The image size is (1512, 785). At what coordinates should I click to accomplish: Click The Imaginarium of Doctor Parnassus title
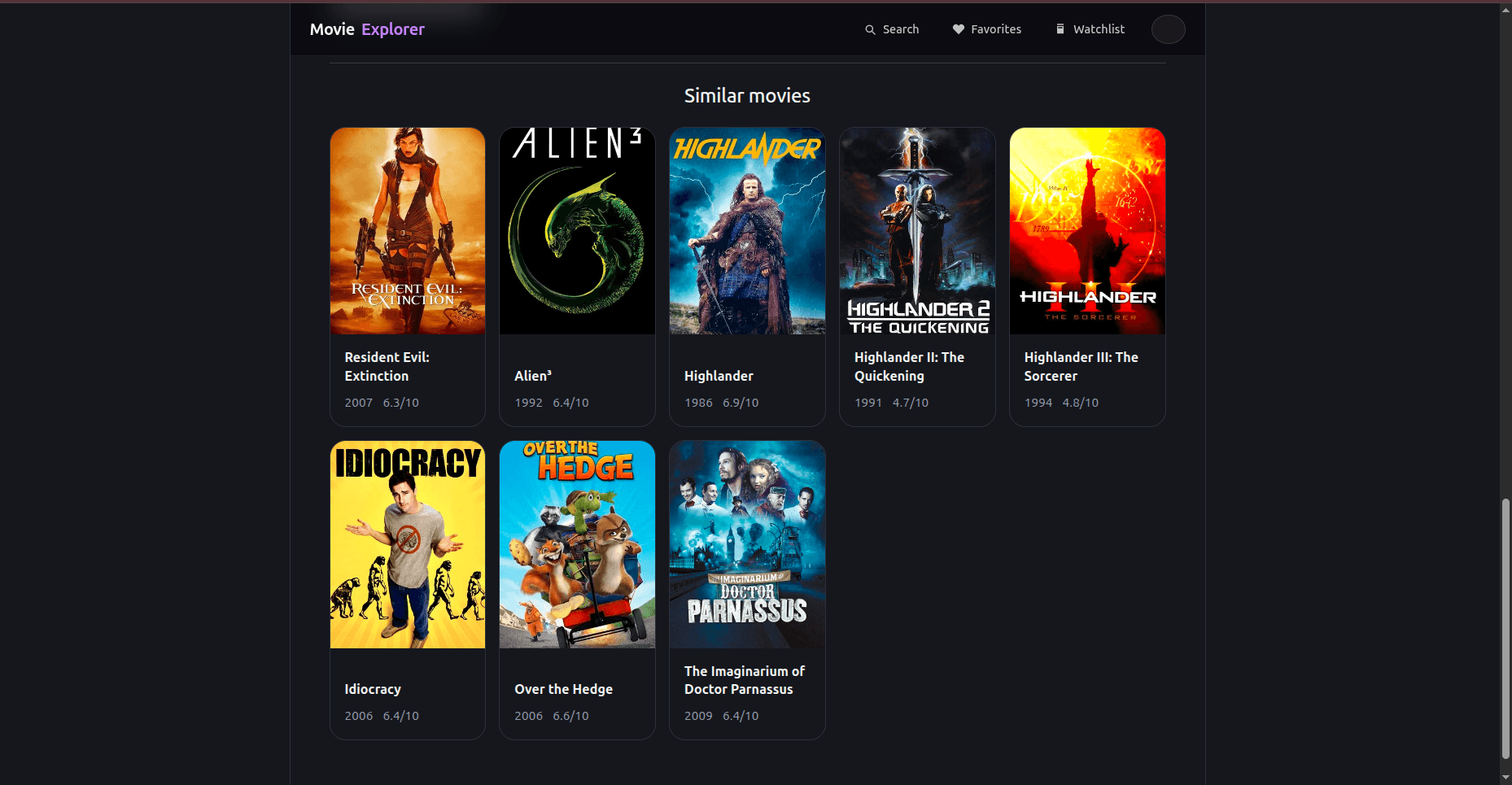coord(745,680)
